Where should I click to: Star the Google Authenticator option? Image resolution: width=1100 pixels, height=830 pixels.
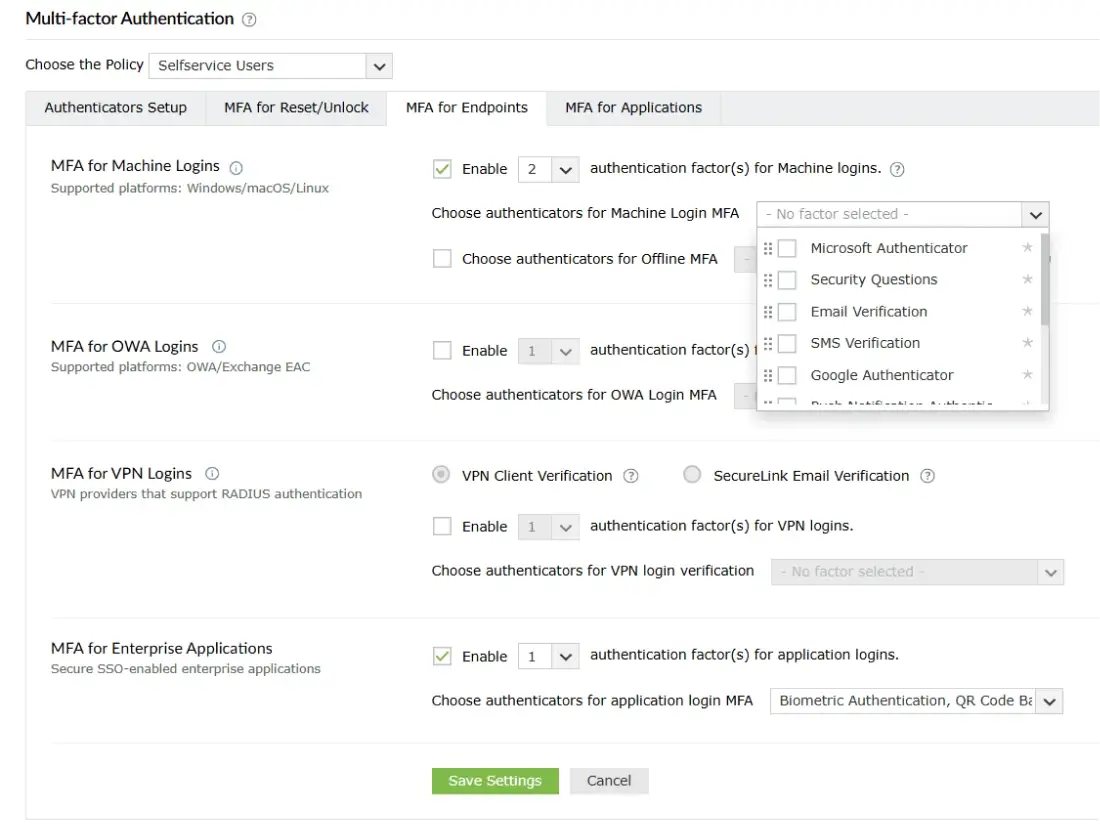pyautogui.click(x=1027, y=375)
